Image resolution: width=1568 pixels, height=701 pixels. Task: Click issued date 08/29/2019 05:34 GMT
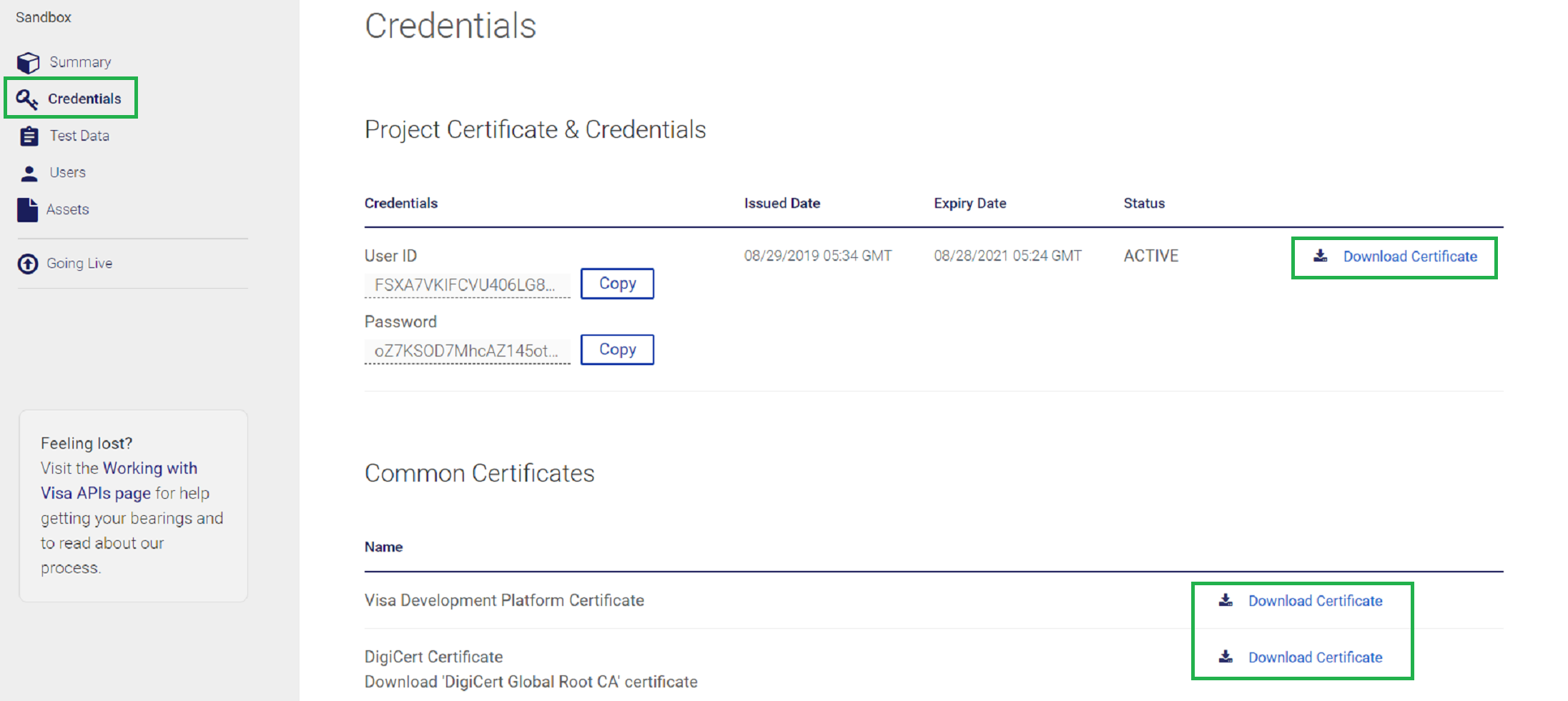817,256
